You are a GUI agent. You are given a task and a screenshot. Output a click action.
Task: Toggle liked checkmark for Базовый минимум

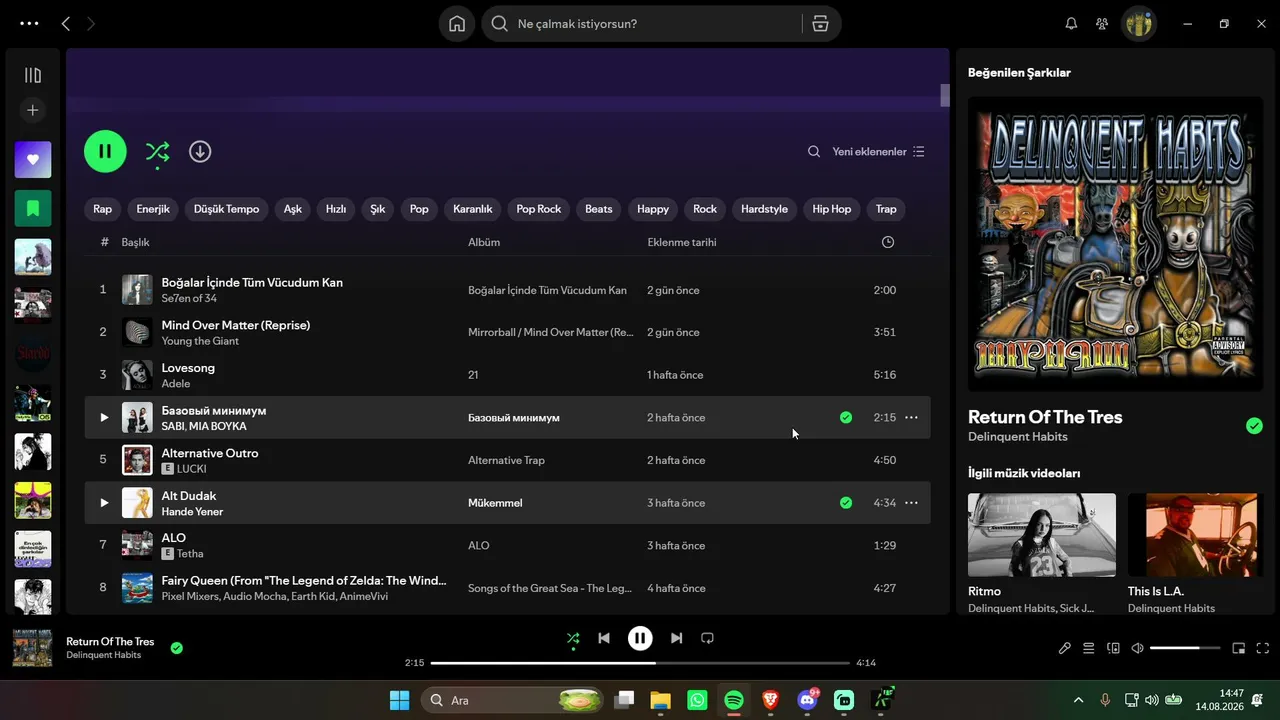click(x=846, y=417)
